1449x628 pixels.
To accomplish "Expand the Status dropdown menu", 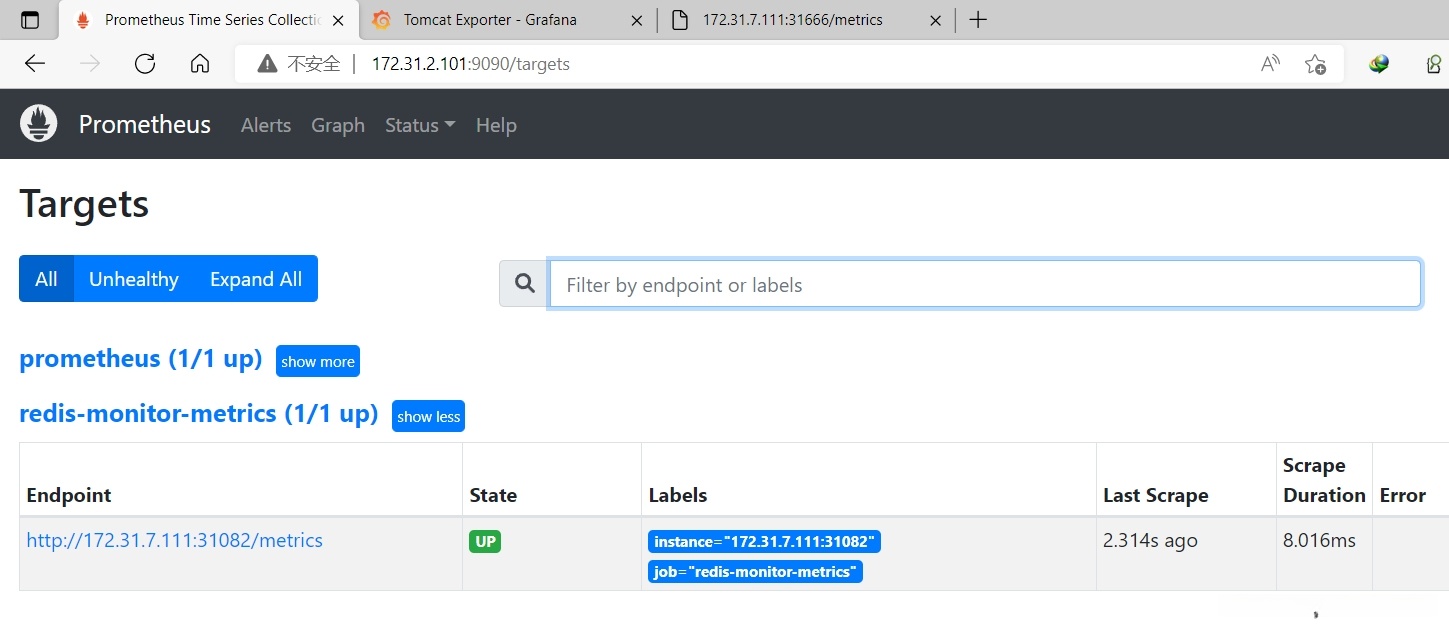I will pyautogui.click(x=420, y=125).
